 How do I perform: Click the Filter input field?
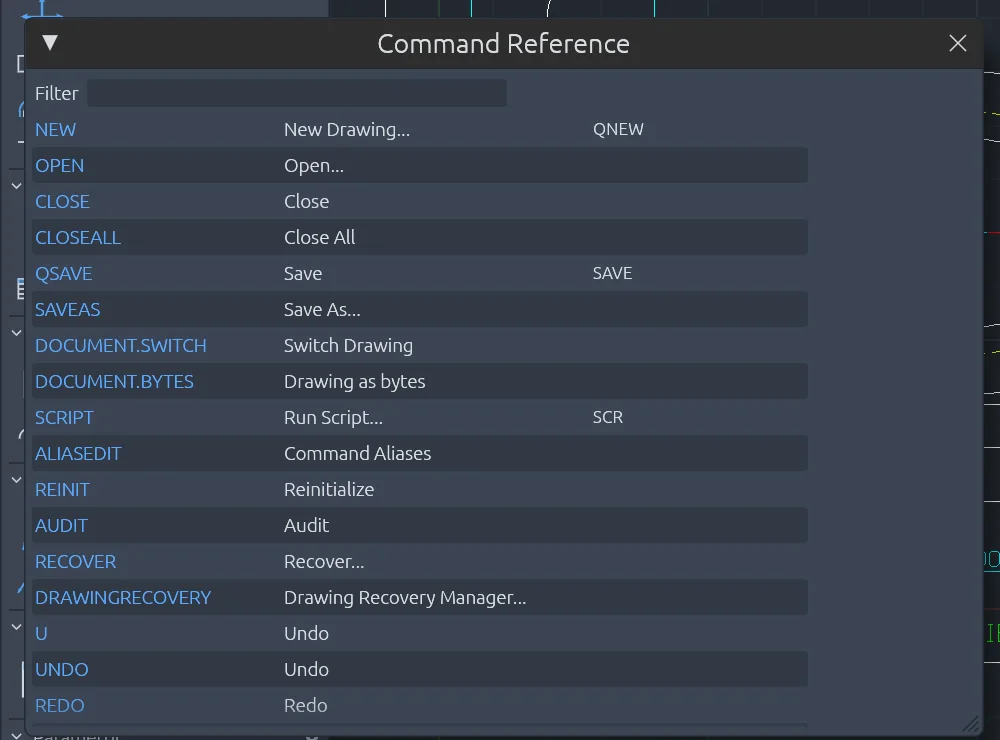coord(297,93)
